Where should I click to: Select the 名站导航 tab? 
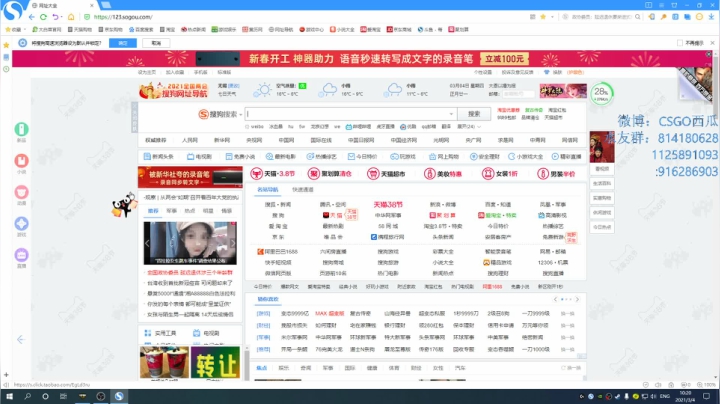click(268, 190)
